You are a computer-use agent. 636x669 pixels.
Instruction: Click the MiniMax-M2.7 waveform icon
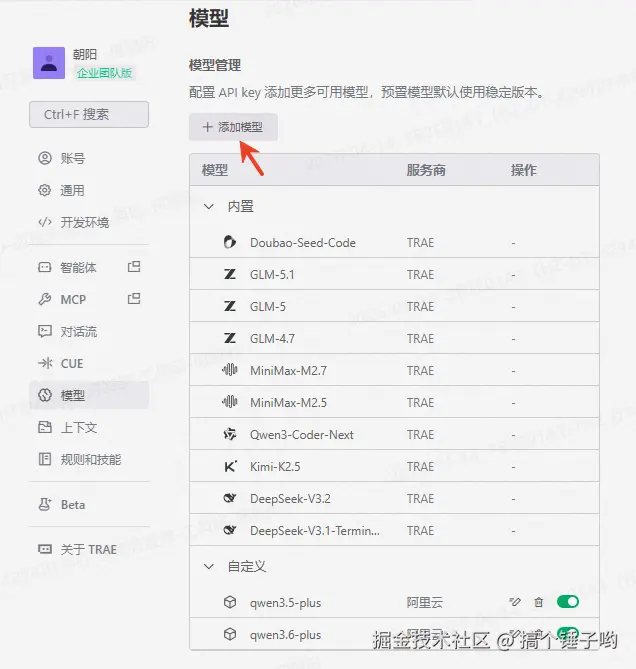(230, 369)
